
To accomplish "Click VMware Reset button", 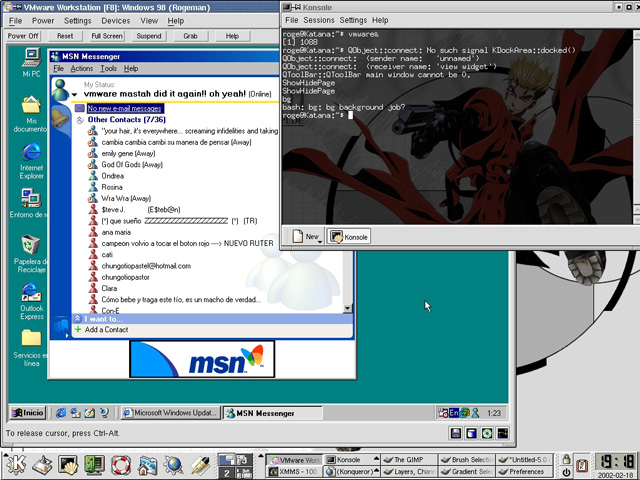I will [x=65, y=36].
